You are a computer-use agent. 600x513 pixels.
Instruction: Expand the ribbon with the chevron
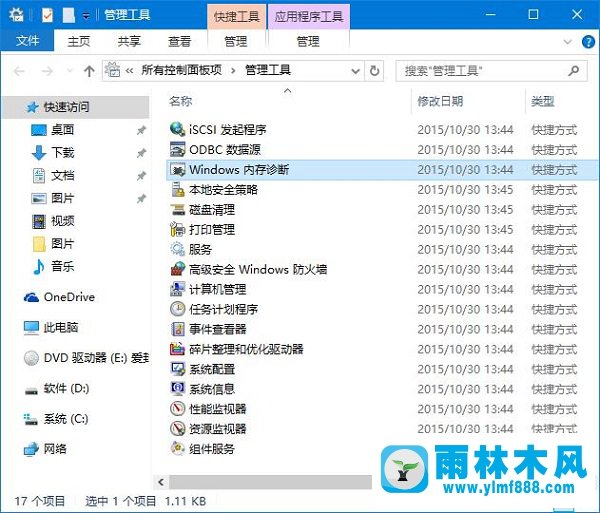pyautogui.click(x=567, y=41)
